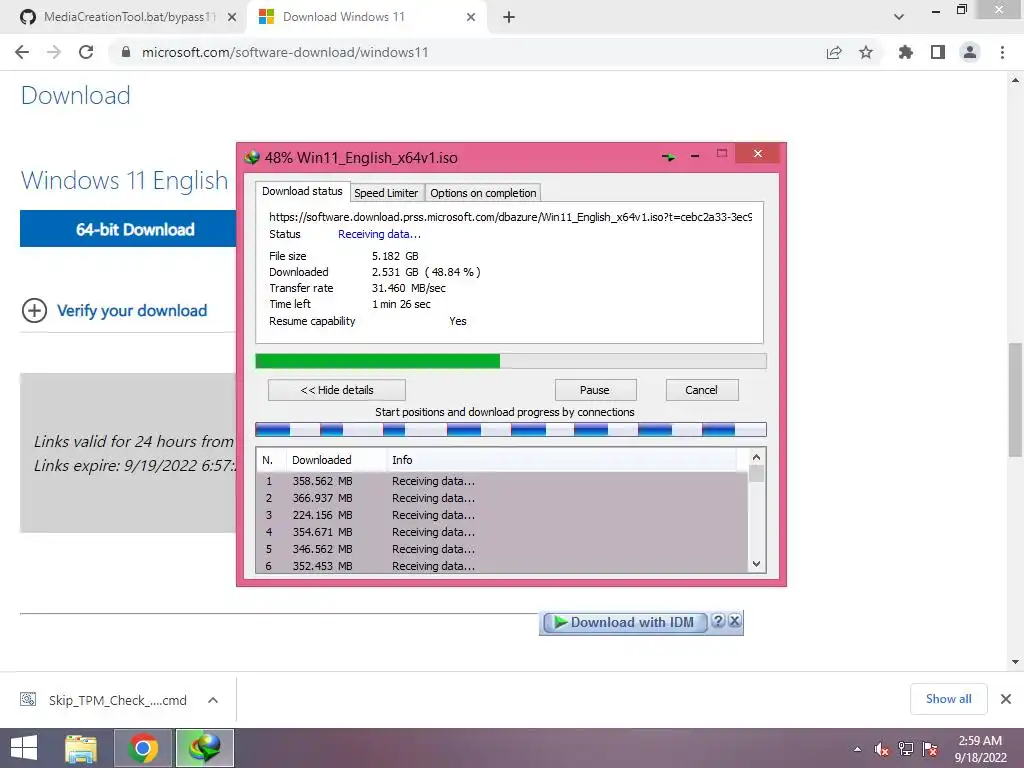This screenshot has width=1024, height=768.
Task: Open File Explorer from taskbar
Action: click(x=81, y=748)
